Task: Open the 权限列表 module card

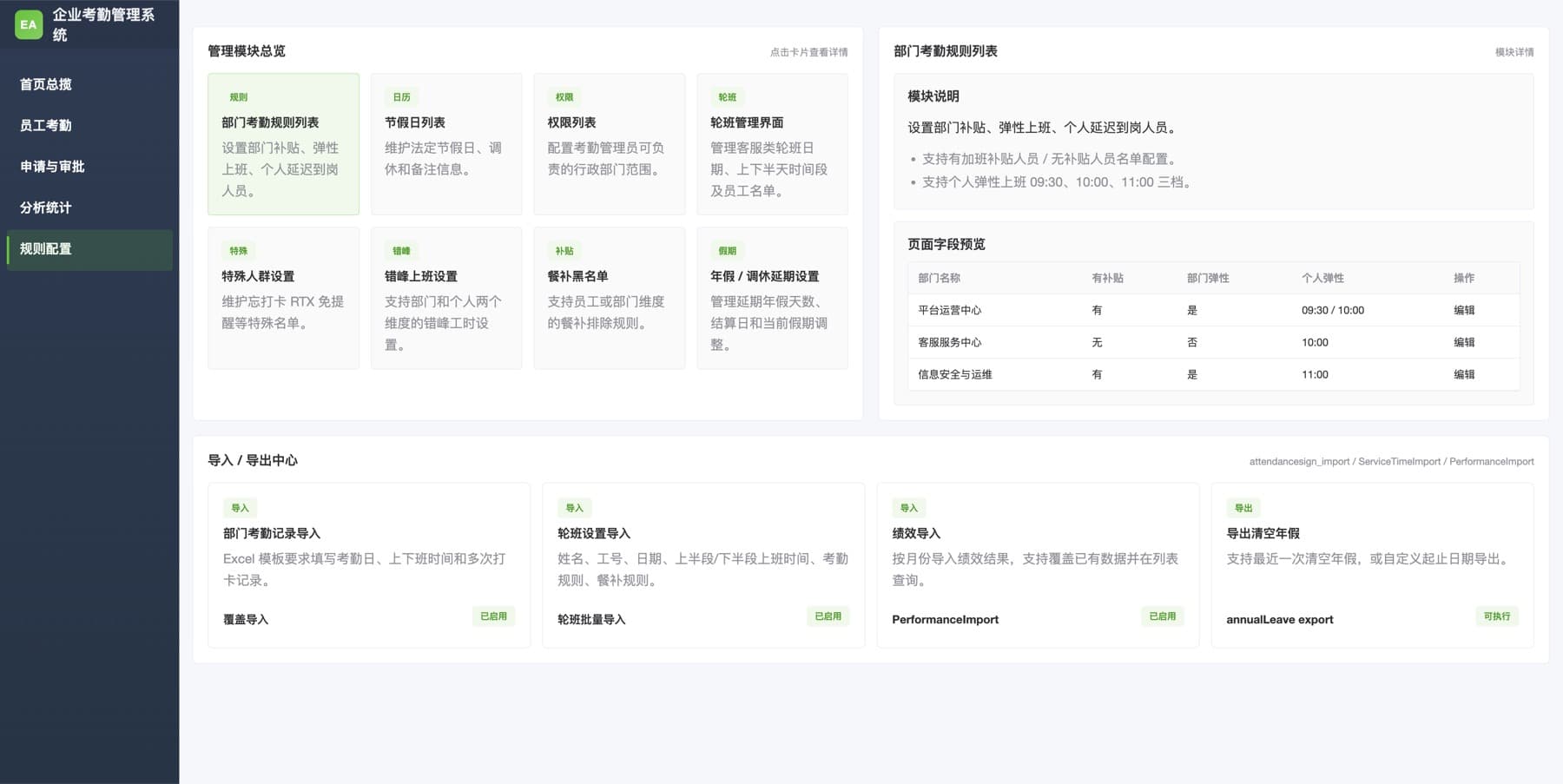Action: click(609, 144)
